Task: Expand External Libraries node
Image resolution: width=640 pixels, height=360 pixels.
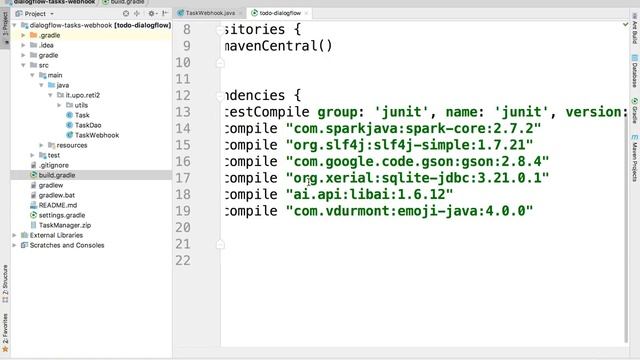Action: [15, 235]
